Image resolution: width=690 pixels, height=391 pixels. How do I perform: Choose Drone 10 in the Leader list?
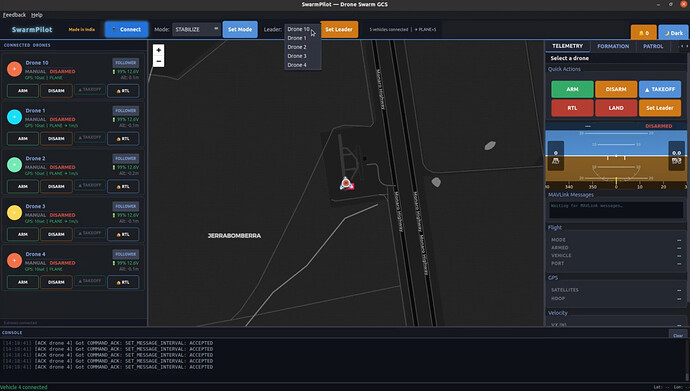click(302, 29)
